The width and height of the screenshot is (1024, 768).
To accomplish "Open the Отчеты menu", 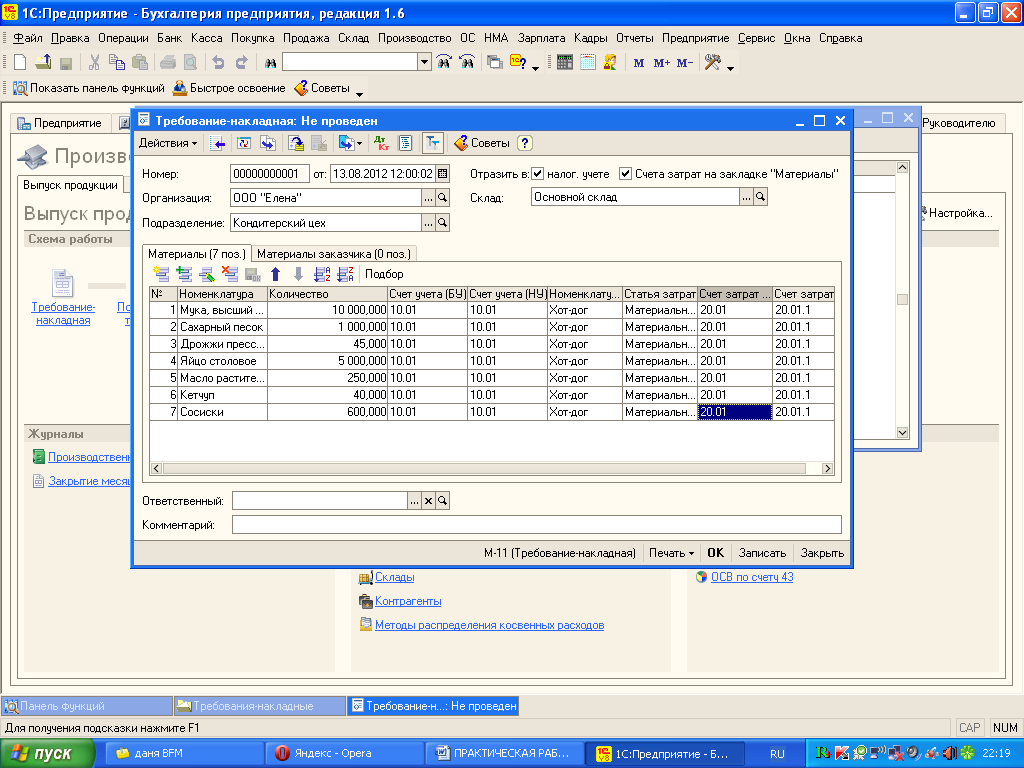I will (635, 38).
